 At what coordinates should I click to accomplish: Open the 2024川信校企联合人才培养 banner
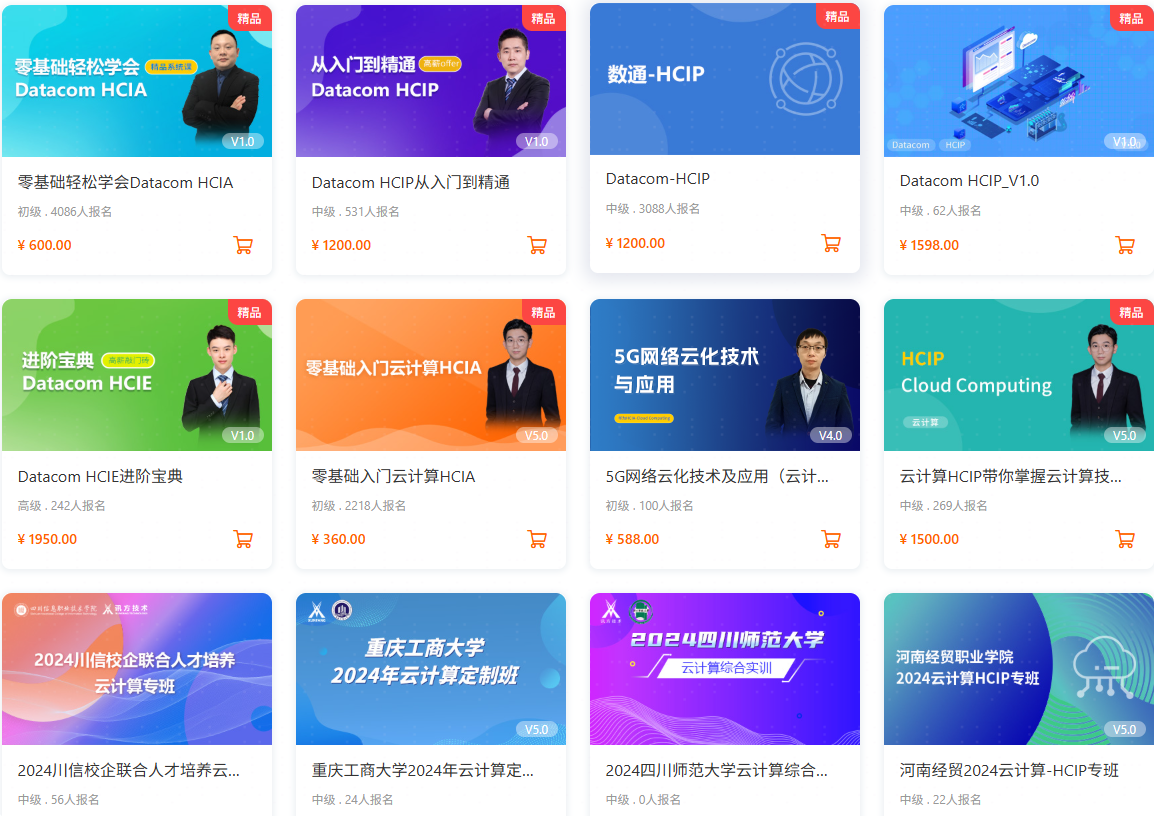click(137, 669)
